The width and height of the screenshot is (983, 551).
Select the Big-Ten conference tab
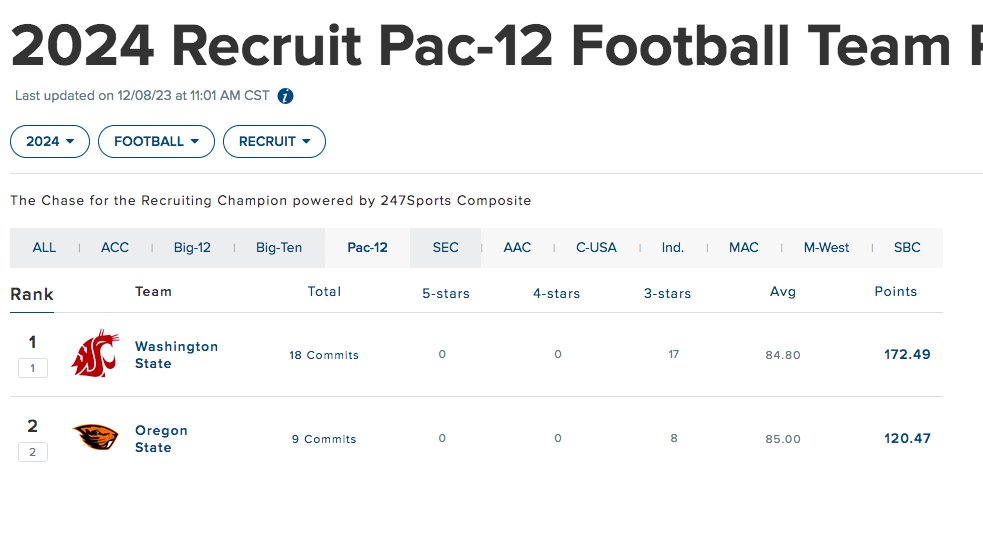(x=279, y=248)
